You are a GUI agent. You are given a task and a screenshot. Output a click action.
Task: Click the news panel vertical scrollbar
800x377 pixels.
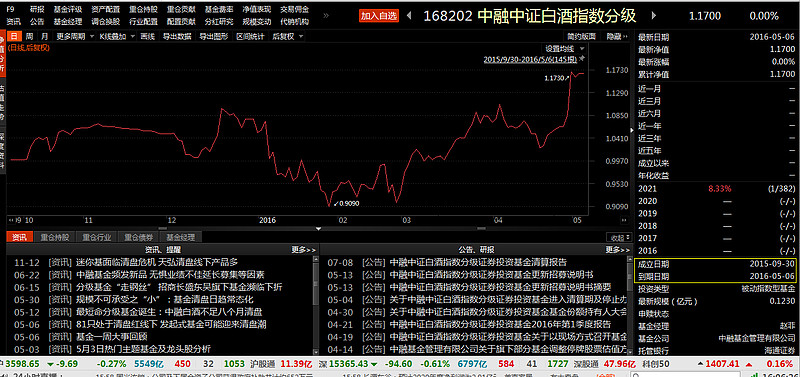pos(316,306)
